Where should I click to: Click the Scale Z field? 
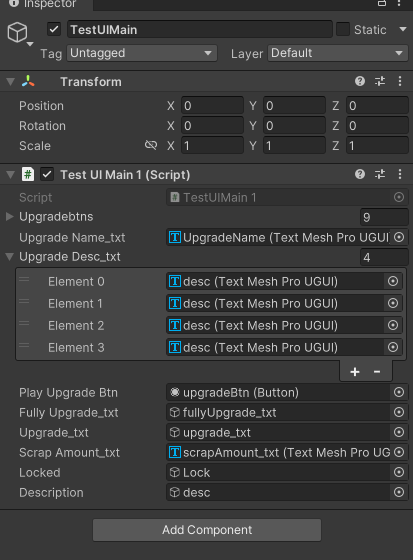pyautogui.click(x=377, y=146)
